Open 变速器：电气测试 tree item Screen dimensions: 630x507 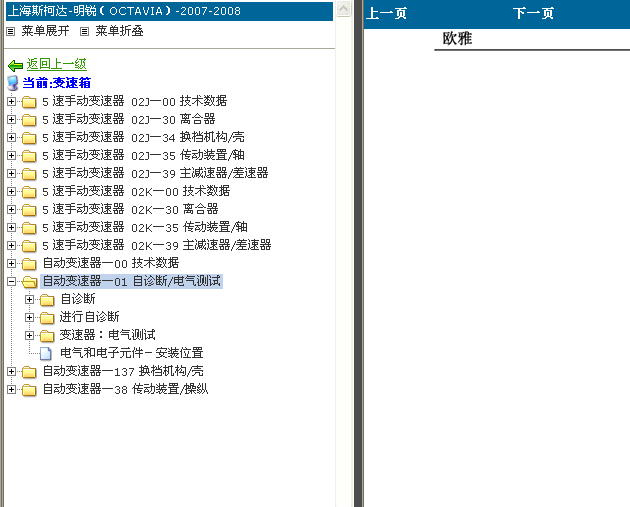click(108, 335)
